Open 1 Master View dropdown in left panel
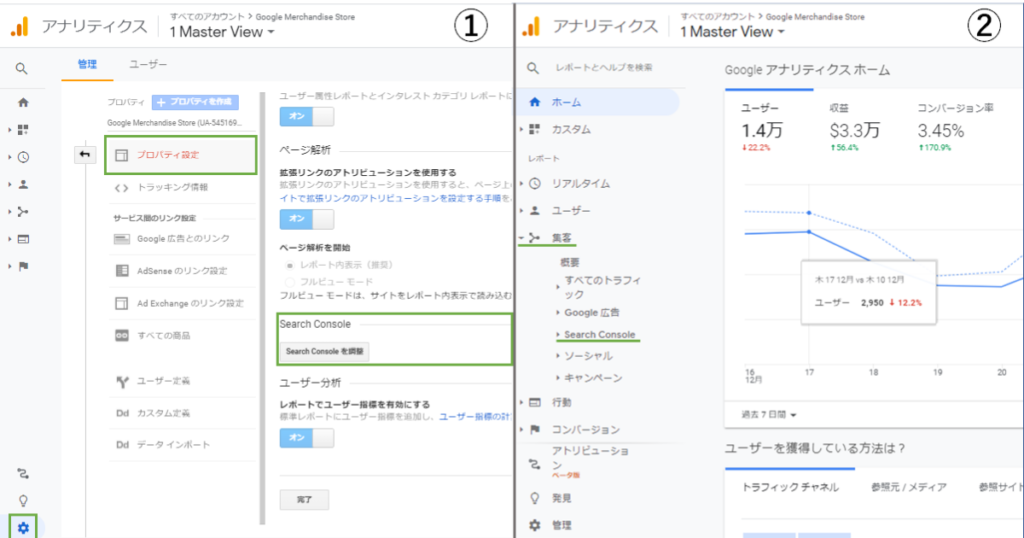Viewport: 1024px width, 538px height. pos(222,31)
